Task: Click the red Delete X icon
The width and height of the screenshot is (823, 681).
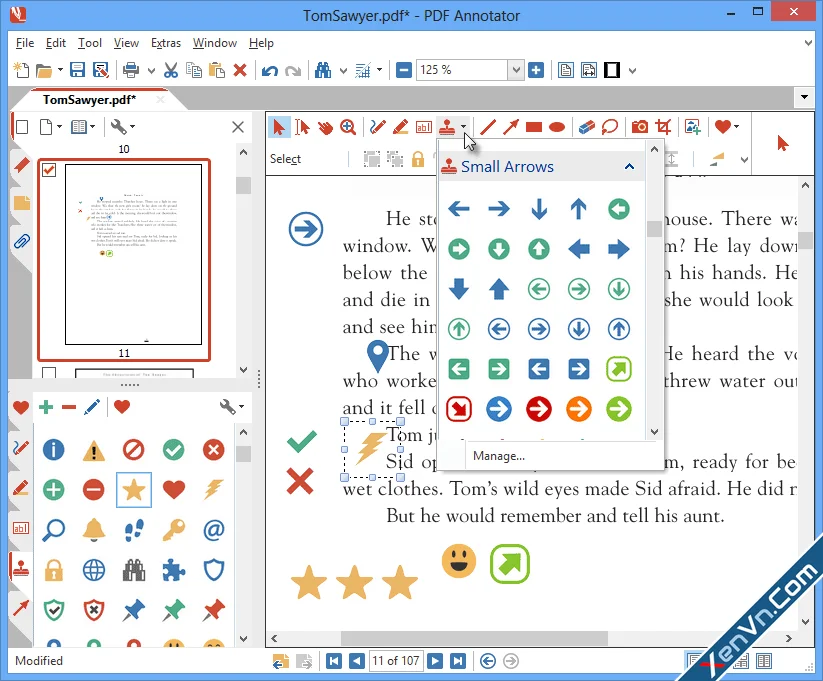Action: (x=240, y=70)
